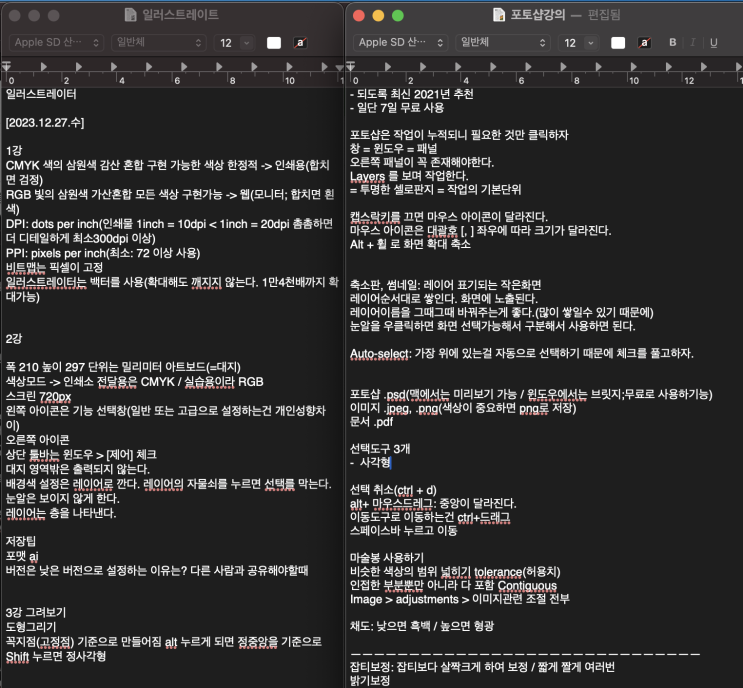The width and height of the screenshot is (743, 688).
Task: Click document icon in 포토샵강의 title bar
Action: (x=498, y=15)
